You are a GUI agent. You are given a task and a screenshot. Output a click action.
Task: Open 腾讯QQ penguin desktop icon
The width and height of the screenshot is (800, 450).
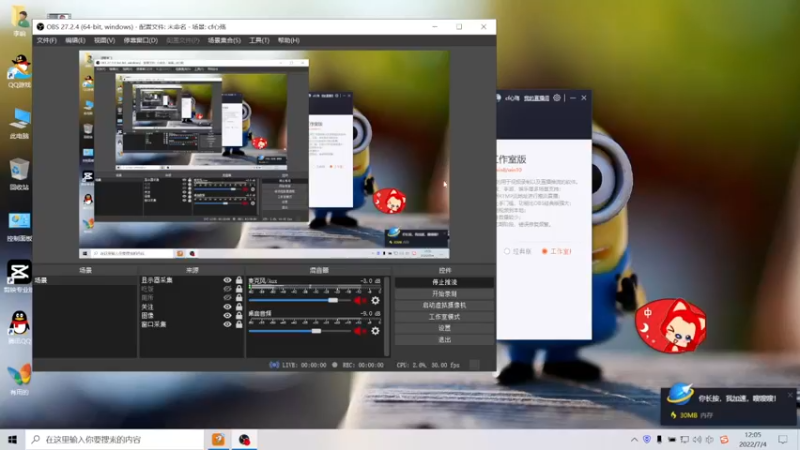coord(19,327)
